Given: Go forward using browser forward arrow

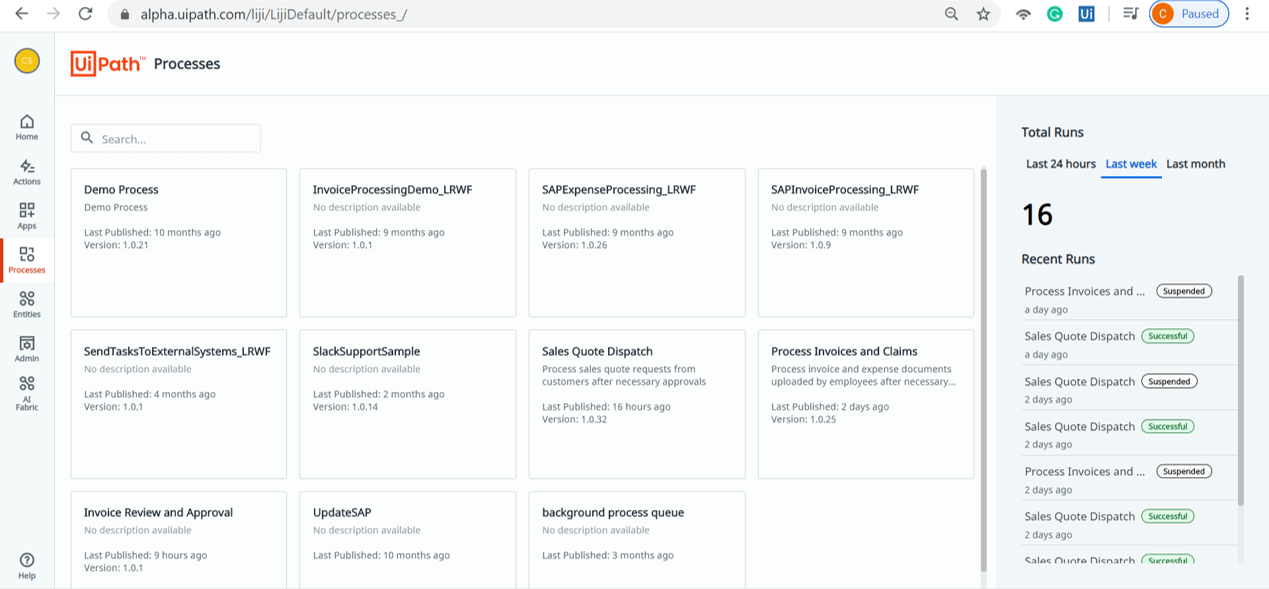Looking at the screenshot, I should 53,14.
